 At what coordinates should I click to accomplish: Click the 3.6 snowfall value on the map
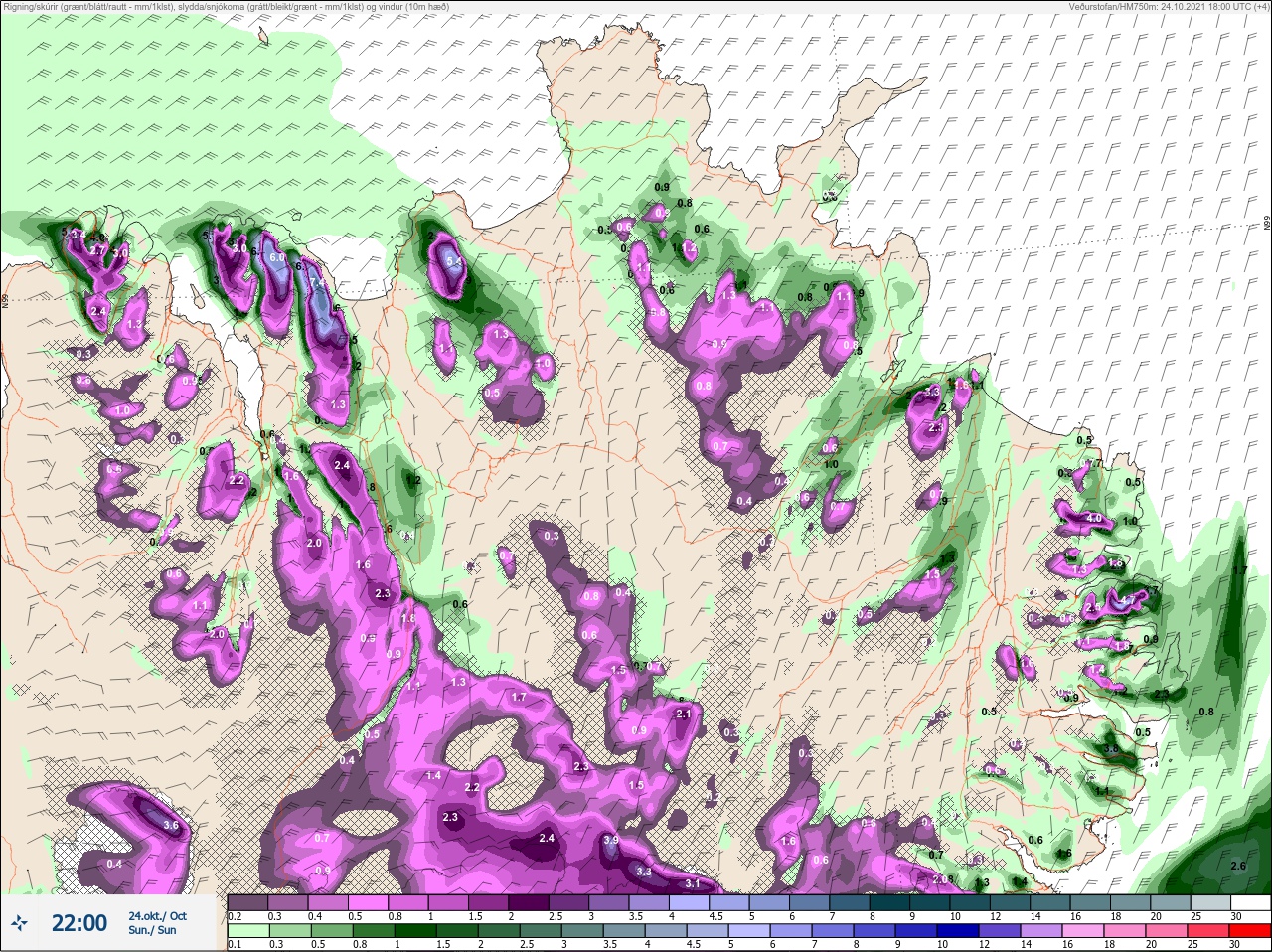click(x=171, y=826)
